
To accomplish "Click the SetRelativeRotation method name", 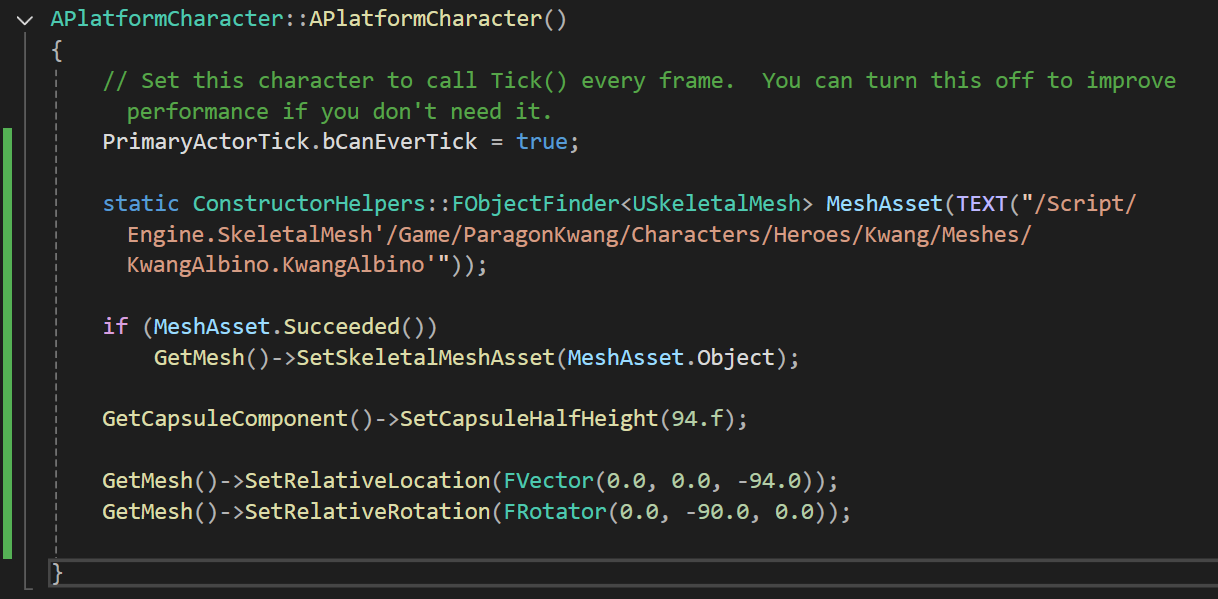I will click(367, 512).
